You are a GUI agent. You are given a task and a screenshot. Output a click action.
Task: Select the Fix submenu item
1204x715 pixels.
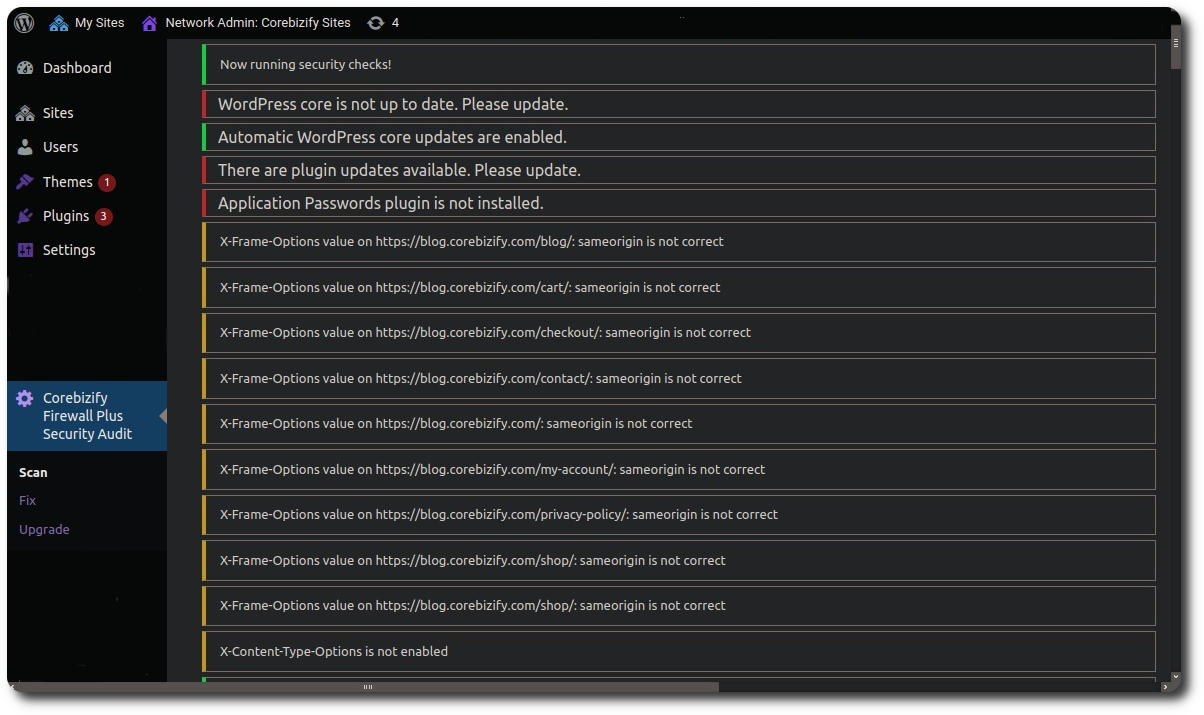[27, 501]
